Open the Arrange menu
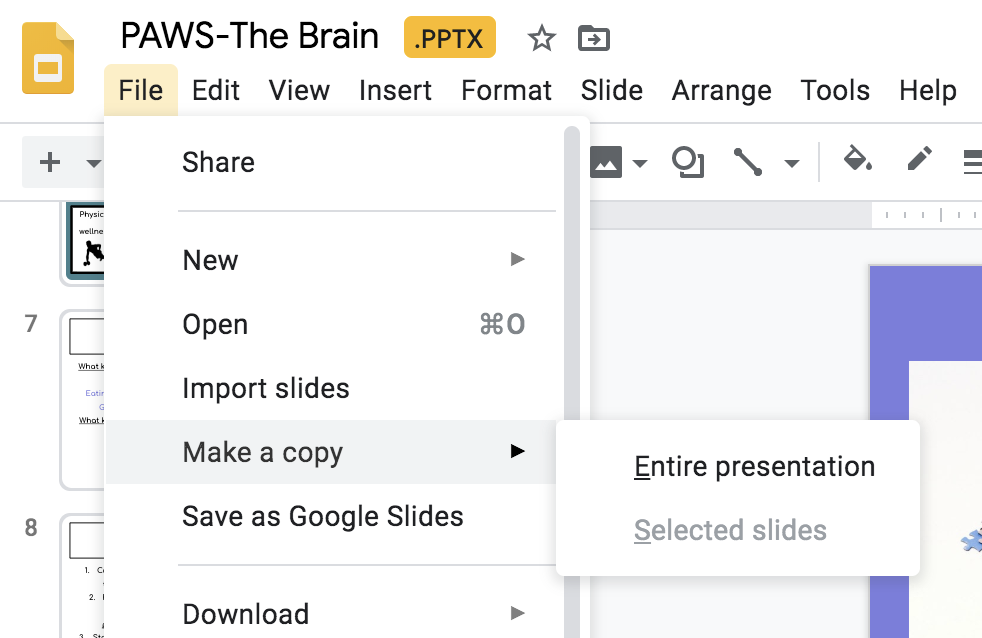982x638 pixels. [721, 90]
